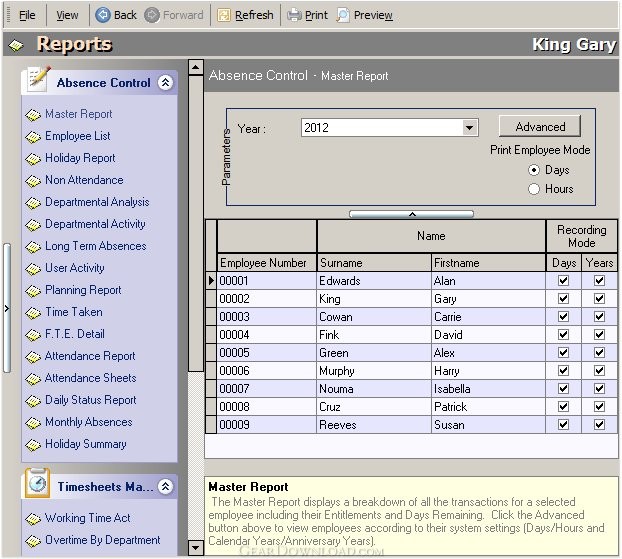Click the Preview magnifier icon

(343, 15)
